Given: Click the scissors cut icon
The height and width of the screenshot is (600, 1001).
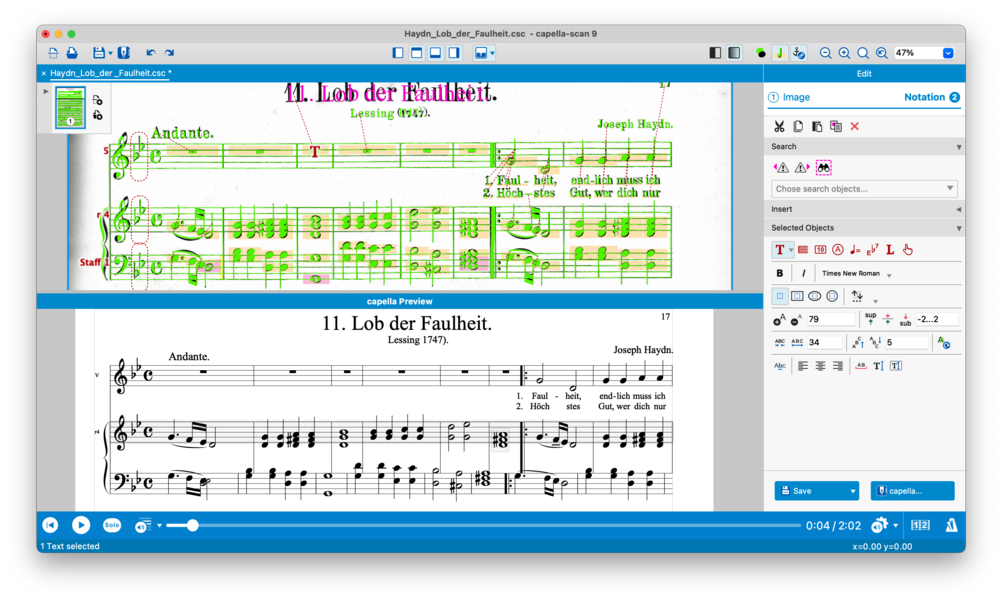Looking at the screenshot, I should 779,126.
